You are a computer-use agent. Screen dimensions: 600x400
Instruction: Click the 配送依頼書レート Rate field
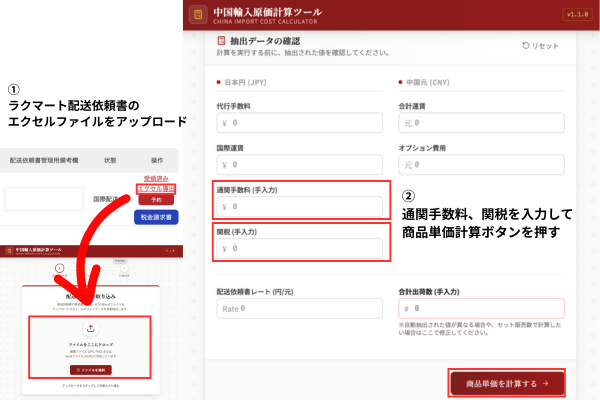pos(300,309)
